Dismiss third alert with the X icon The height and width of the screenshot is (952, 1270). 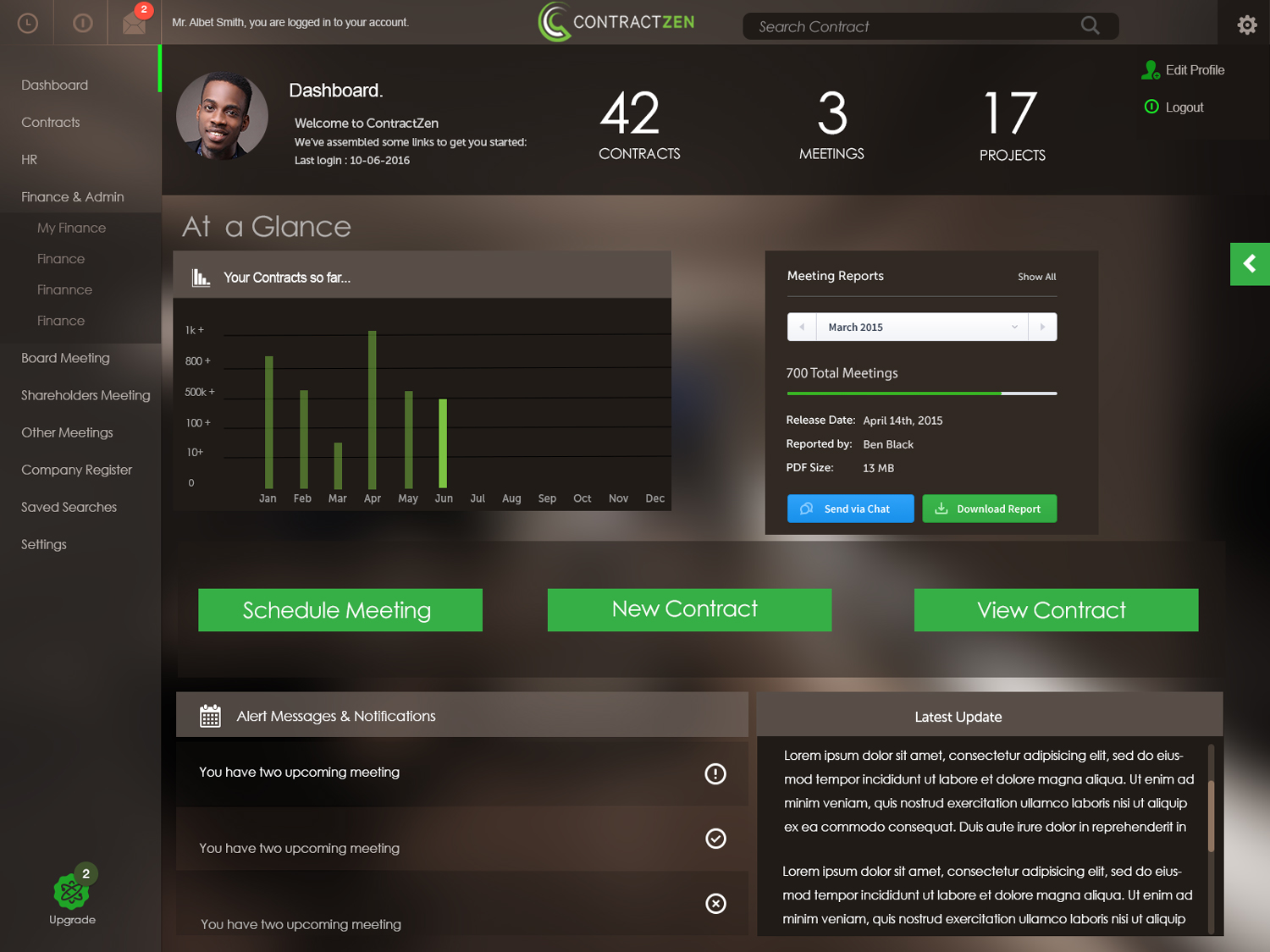715,904
